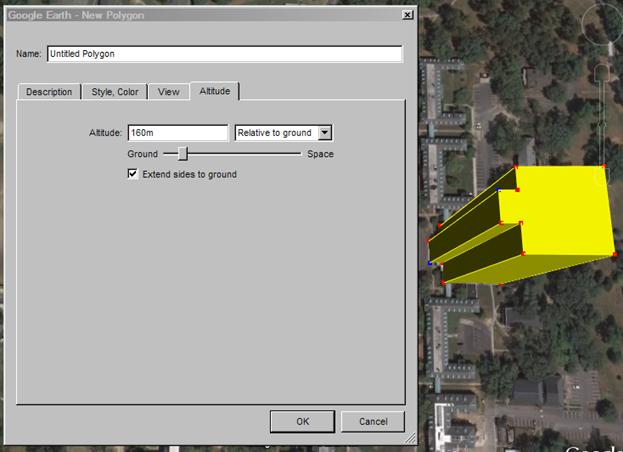The height and width of the screenshot is (452, 623).
Task: Uncheck Extend sides to ground
Action: 133,174
